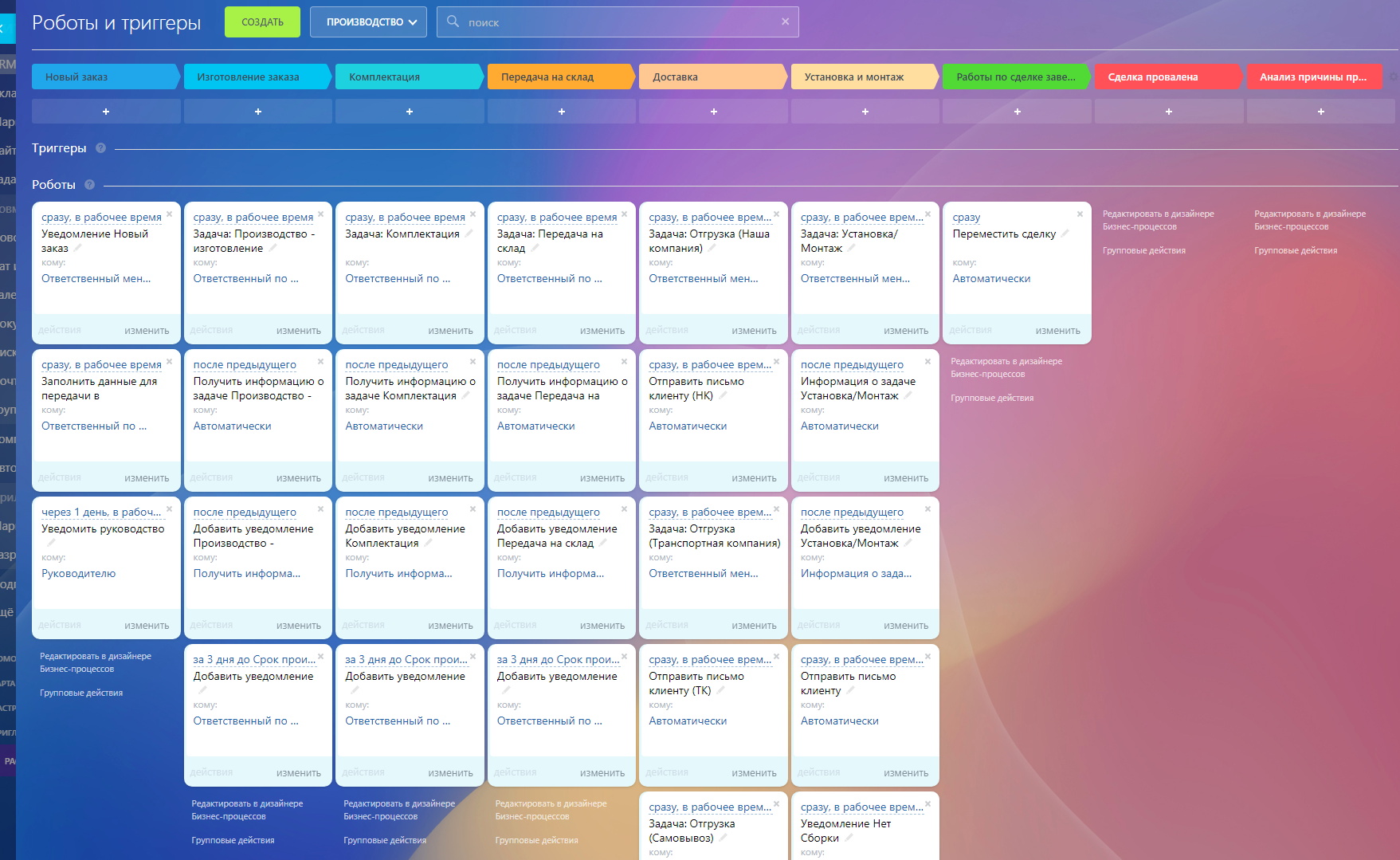Click изменить on Уведомить руководство robot

pos(147,626)
